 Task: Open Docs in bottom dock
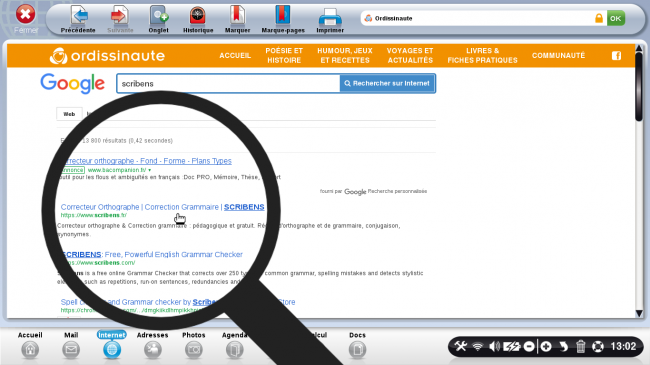pos(357,346)
